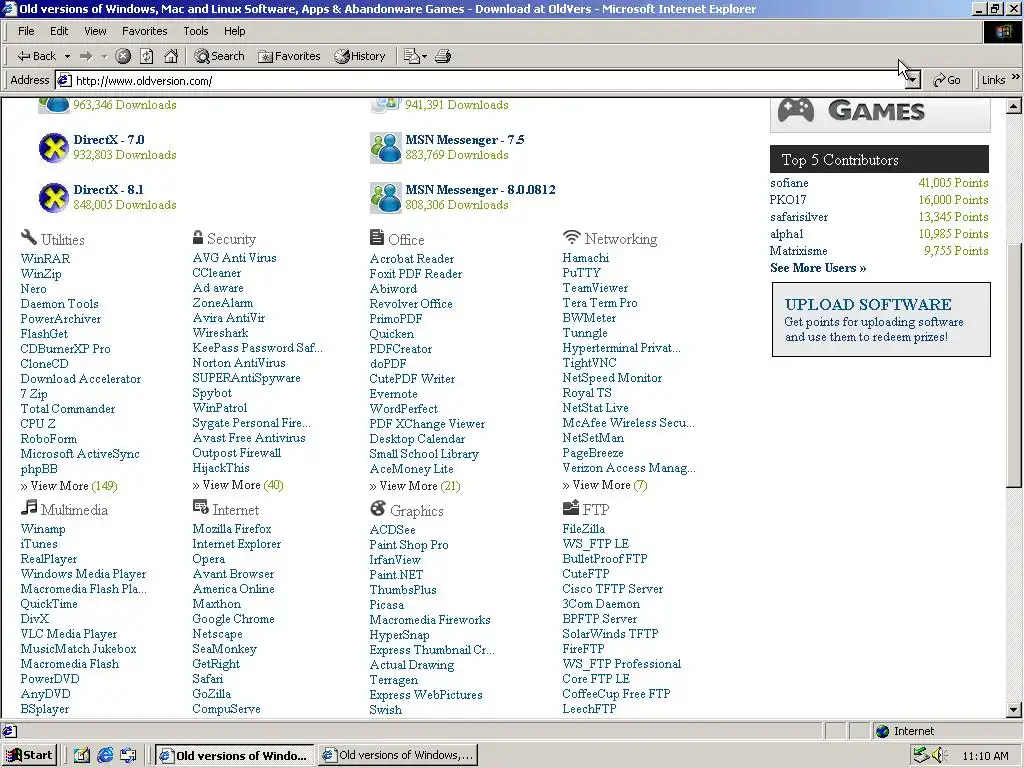This screenshot has height=768, width=1024.
Task: Print the page with Print icon
Action: (x=443, y=56)
